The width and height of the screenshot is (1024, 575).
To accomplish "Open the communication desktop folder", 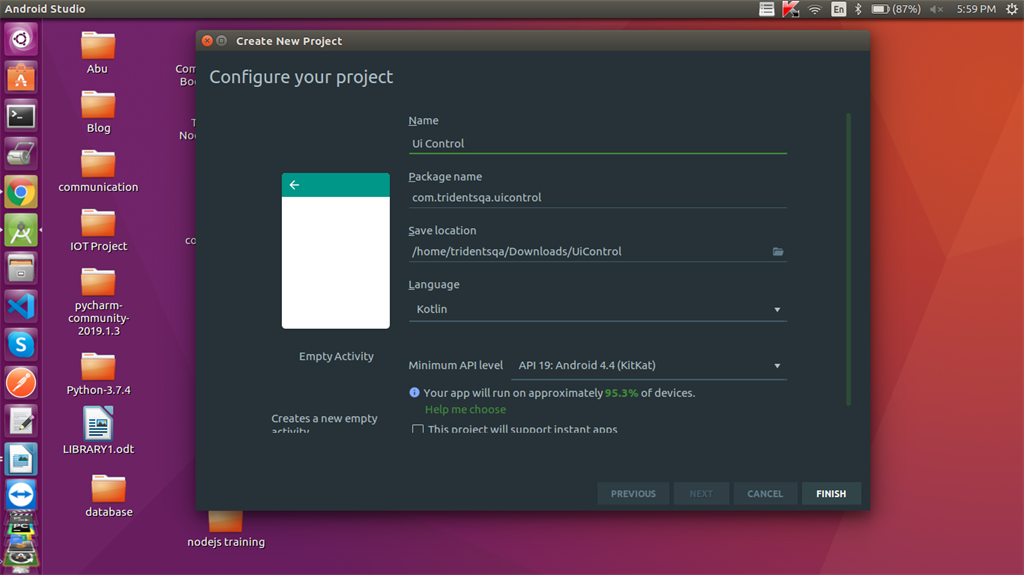I will pyautogui.click(x=98, y=171).
